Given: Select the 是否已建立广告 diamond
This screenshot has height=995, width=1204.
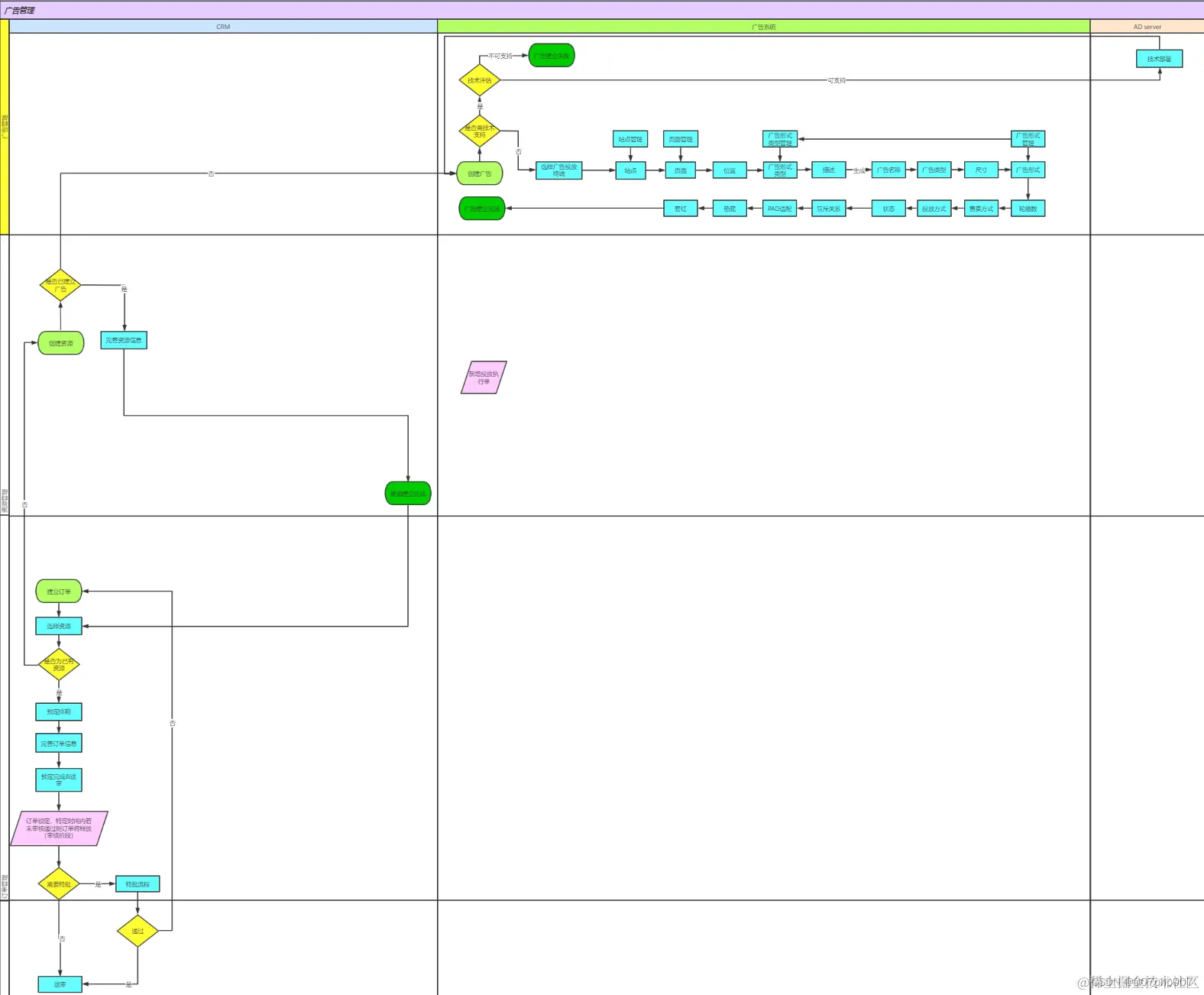Looking at the screenshot, I should 60,285.
